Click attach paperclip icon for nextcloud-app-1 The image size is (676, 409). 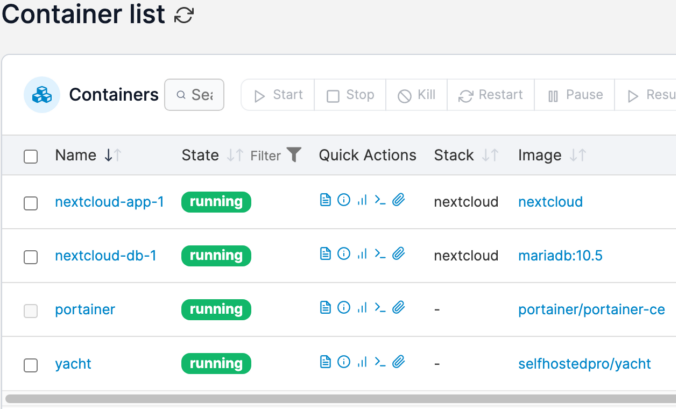click(x=399, y=200)
